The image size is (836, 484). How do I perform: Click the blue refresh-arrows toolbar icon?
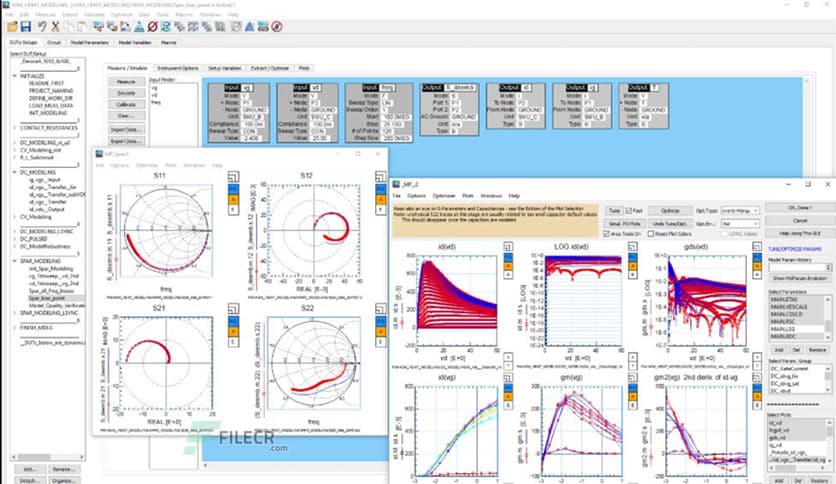click(166, 26)
